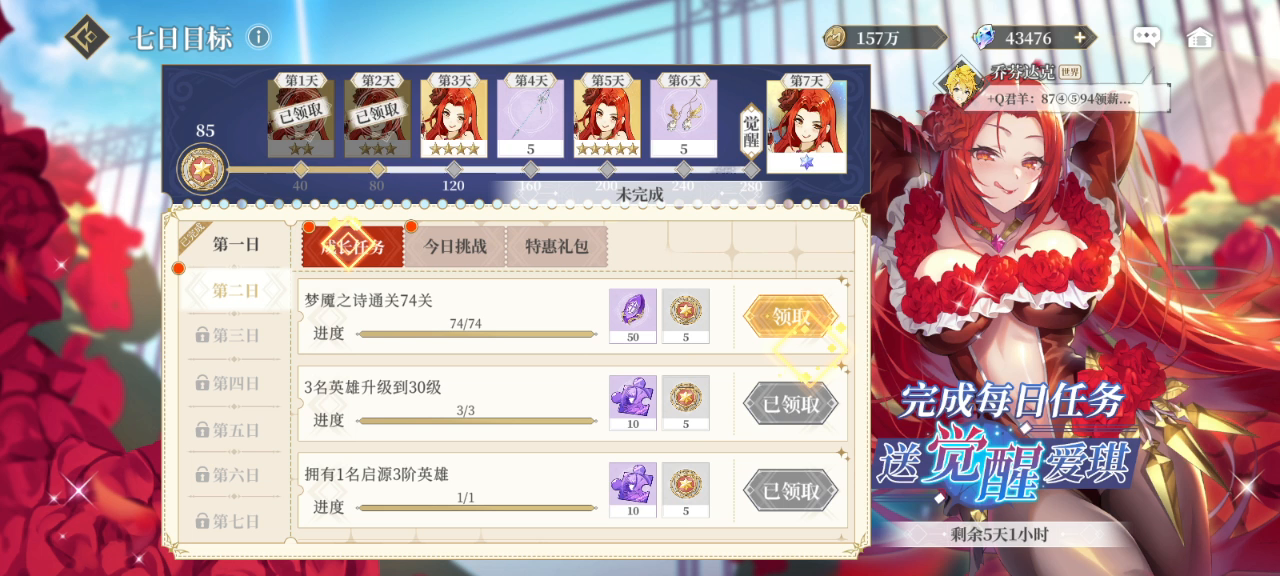This screenshot has height=576, width=1280.
Task: Click the info icon beside 七日目标
Action: [x=258, y=37]
